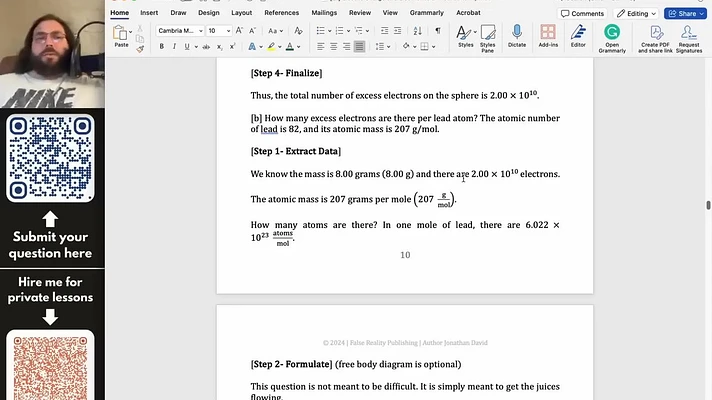Viewport: 712px width, 400px height.
Task: Click the vertical scrollbar thumb
Action: 708,205
